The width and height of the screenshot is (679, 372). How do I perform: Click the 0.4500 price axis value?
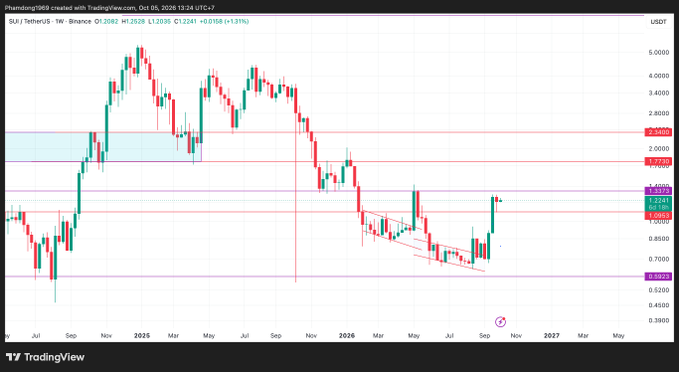pyautogui.click(x=658, y=305)
